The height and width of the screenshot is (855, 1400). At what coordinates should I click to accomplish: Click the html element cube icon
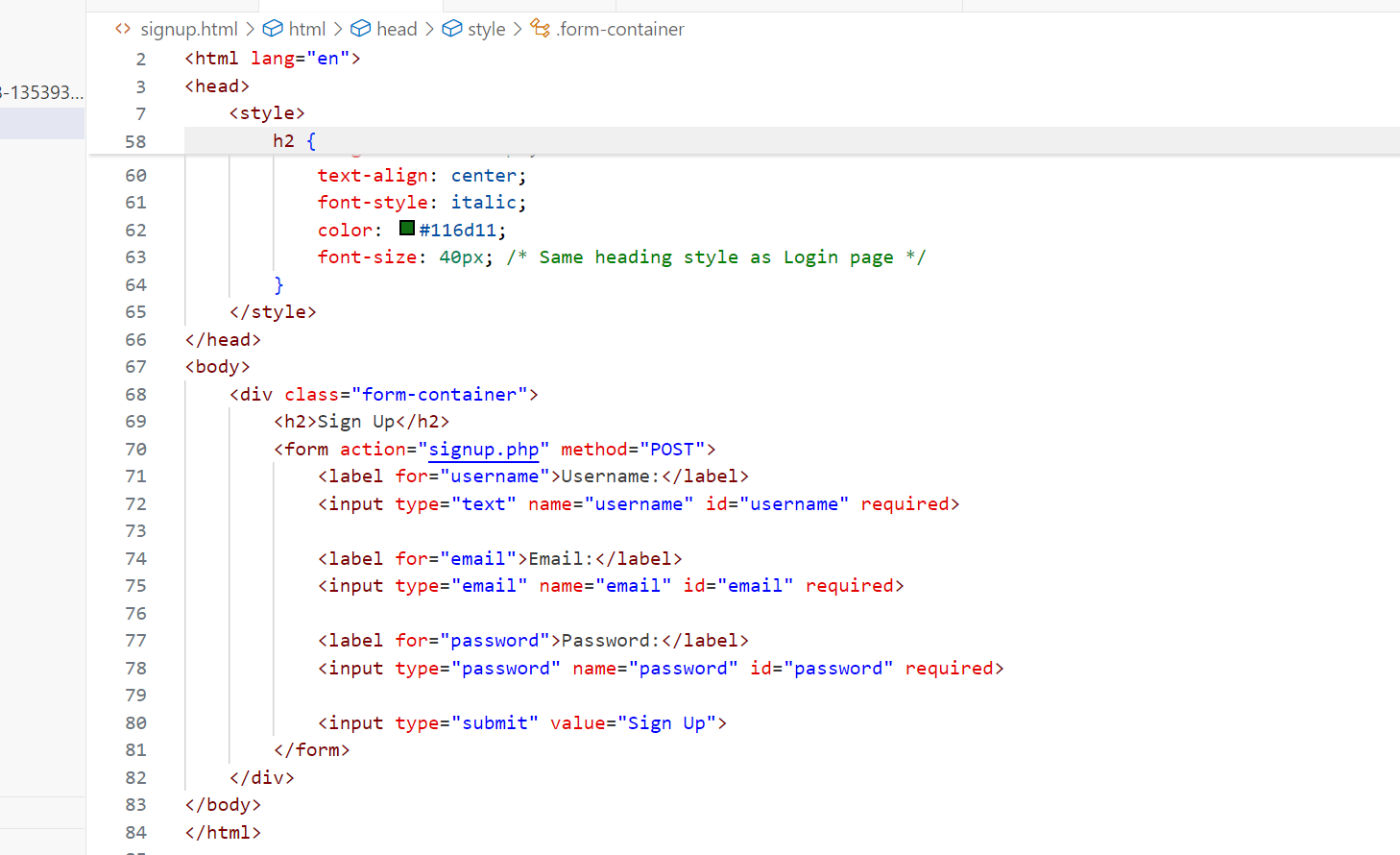click(x=273, y=29)
